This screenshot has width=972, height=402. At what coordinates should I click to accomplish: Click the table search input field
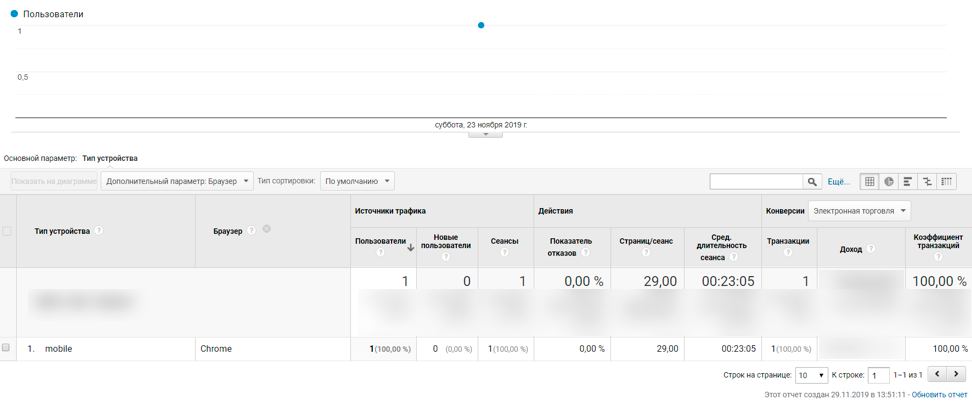click(x=756, y=181)
